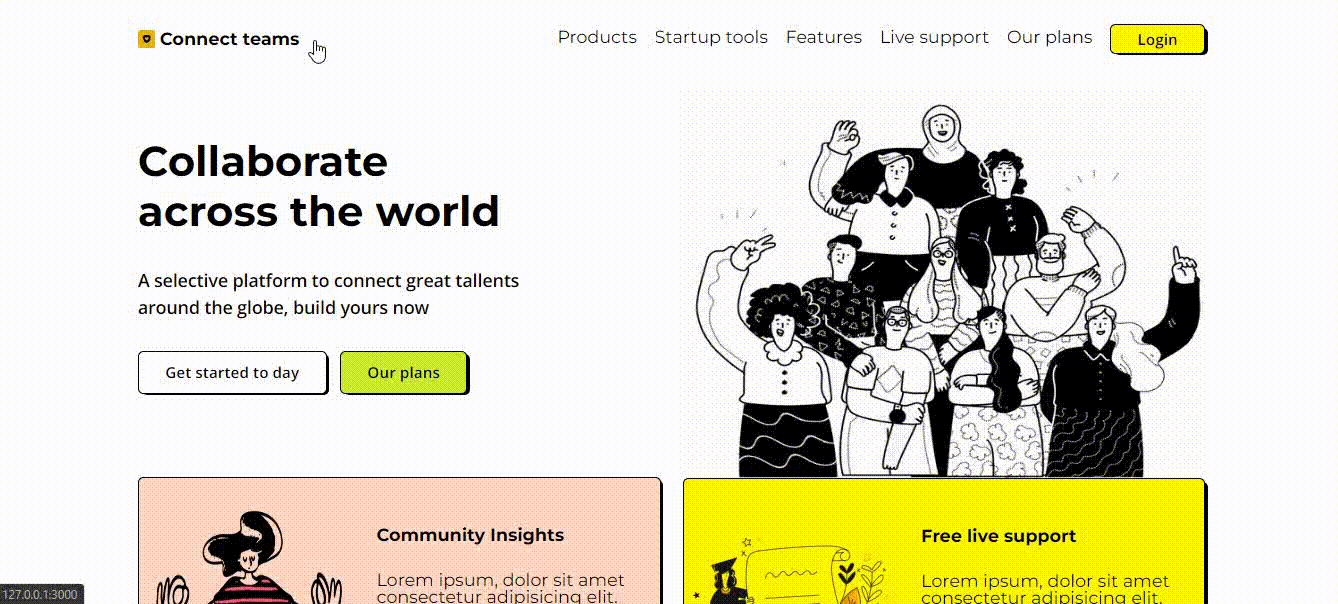Click the dark-haired woman illustration icon
Viewport: 1338px width, 604px height.
(252, 560)
